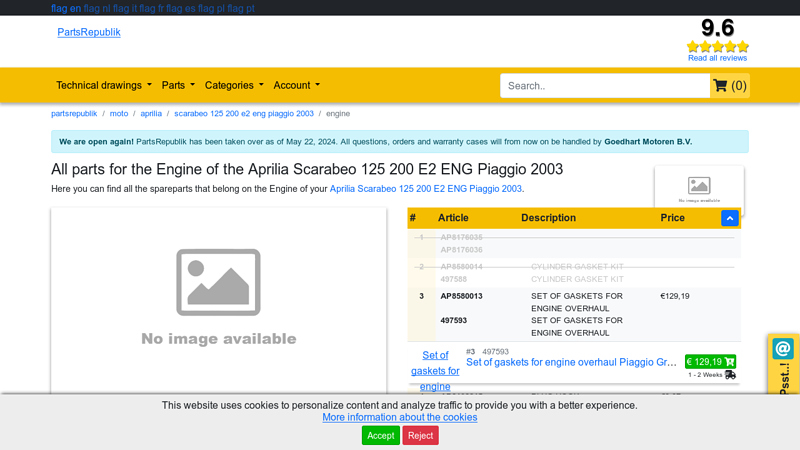Expand the Categories dropdown

coord(234,86)
